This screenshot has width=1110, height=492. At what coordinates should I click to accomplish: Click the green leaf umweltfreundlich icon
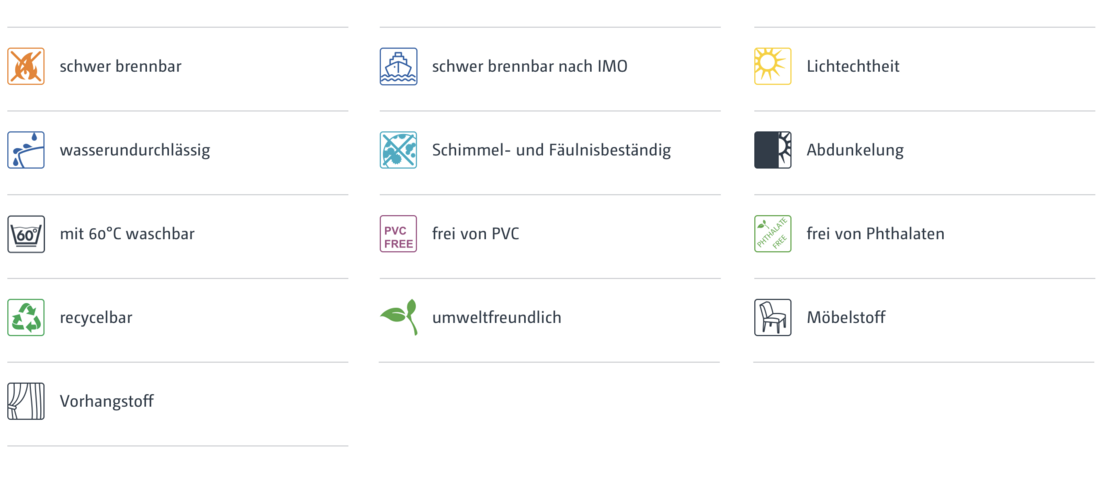click(x=399, y=316)
